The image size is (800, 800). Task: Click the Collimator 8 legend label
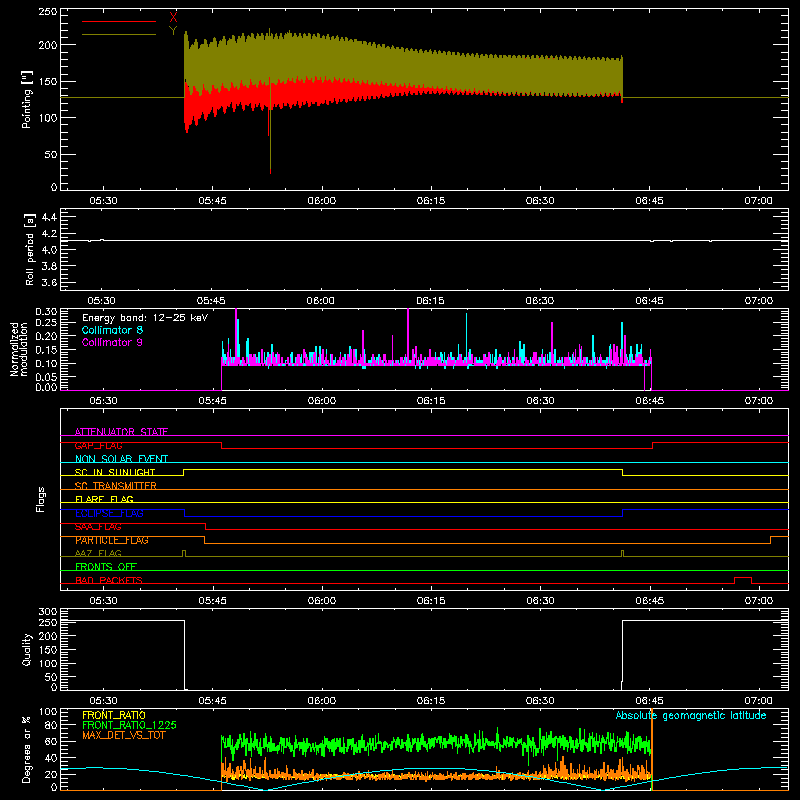tap(112, 330)
